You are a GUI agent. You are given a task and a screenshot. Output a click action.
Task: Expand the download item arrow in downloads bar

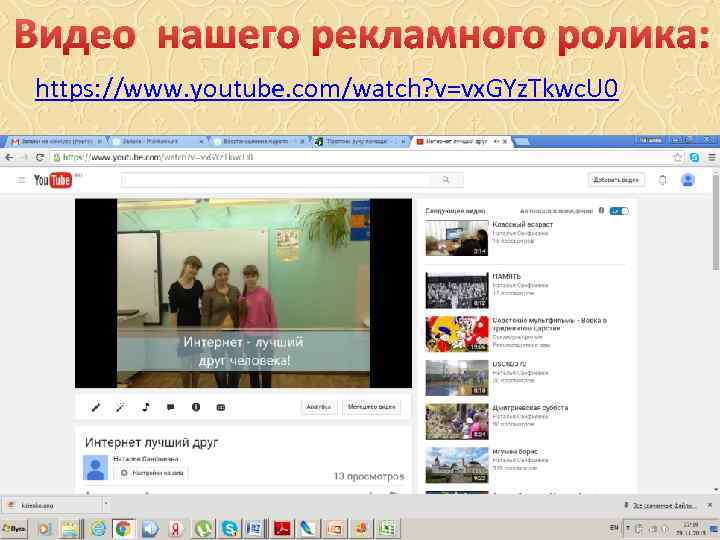click(x=106, y=505)
